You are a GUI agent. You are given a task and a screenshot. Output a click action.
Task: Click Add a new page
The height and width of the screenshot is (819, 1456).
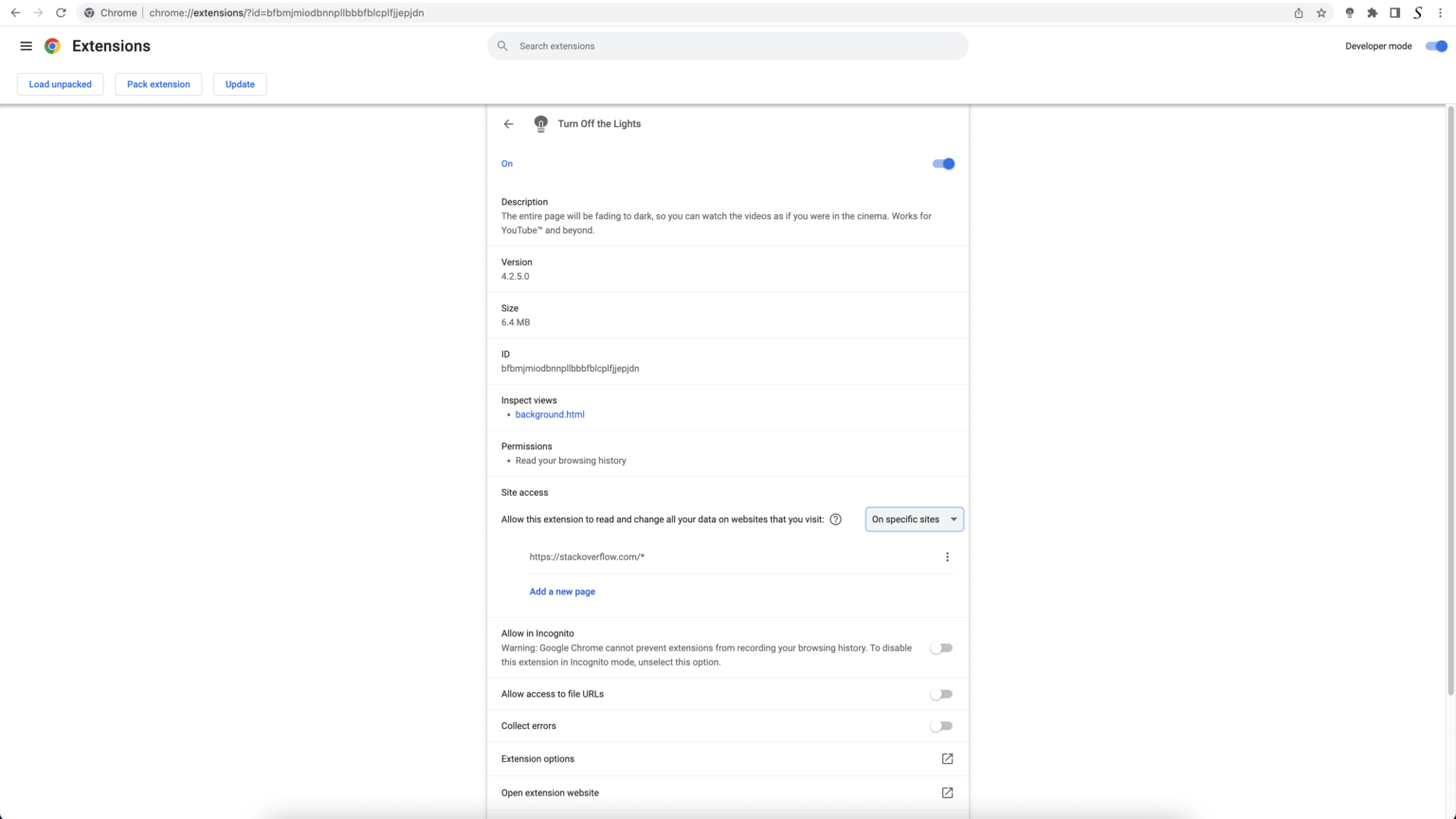tap(562, 591)
